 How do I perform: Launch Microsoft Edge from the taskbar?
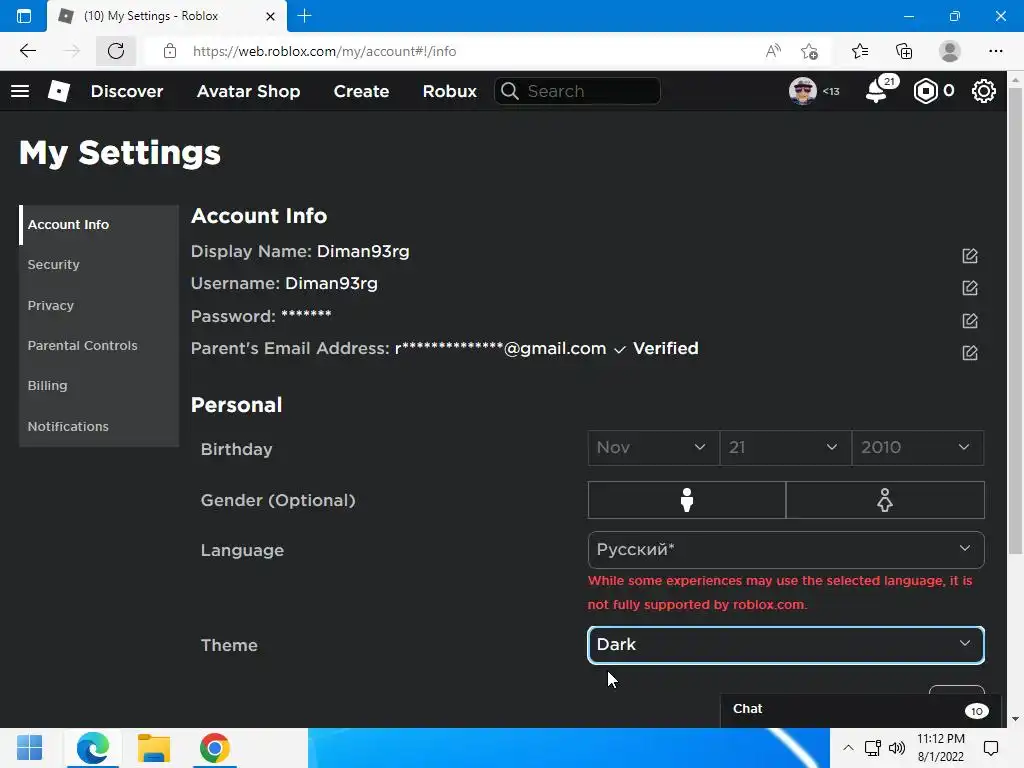pyautogui.click(x=92, y=748)
